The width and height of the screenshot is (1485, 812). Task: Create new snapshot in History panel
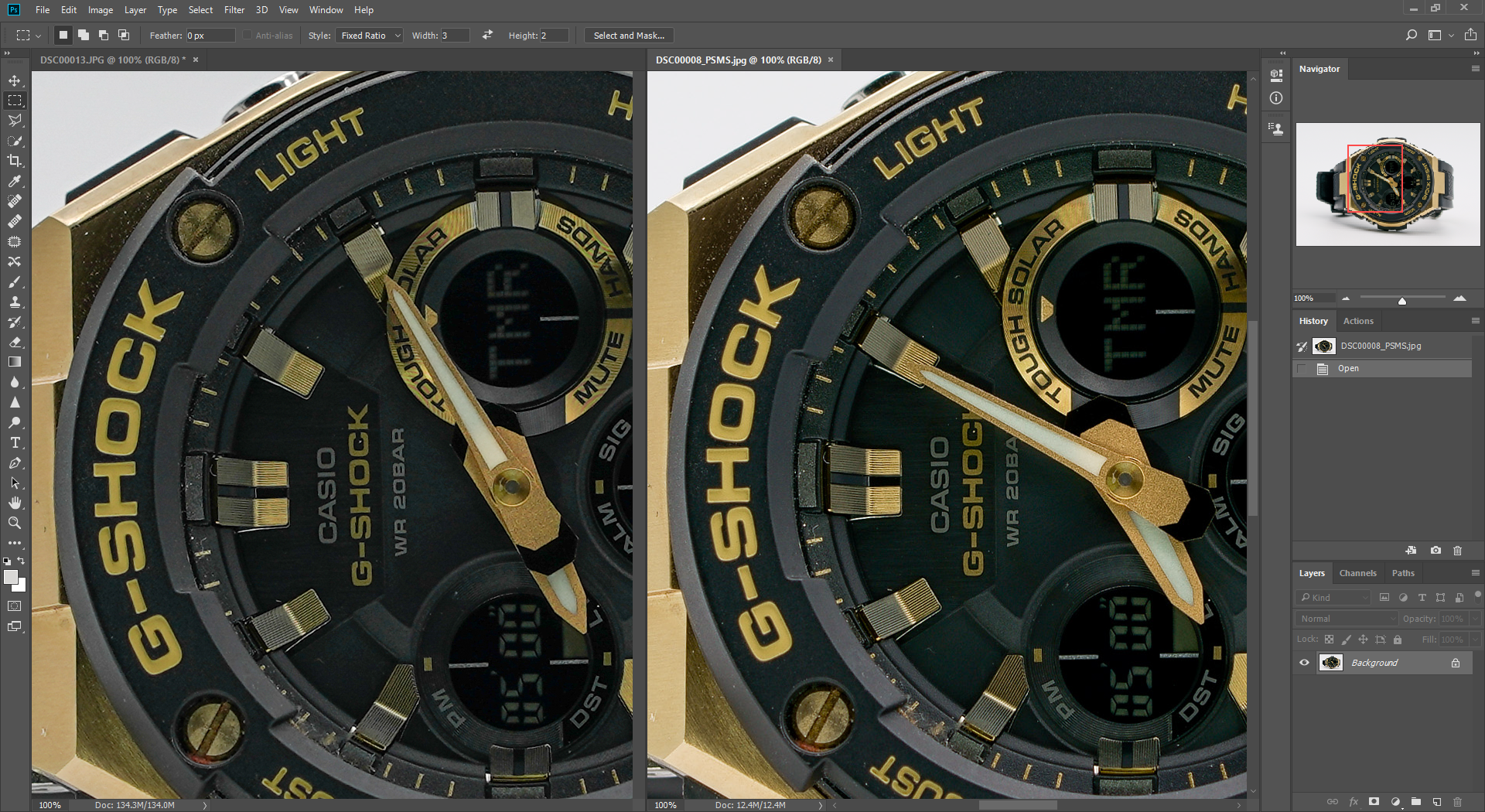pyautogui.click(x=1435, y=551)
